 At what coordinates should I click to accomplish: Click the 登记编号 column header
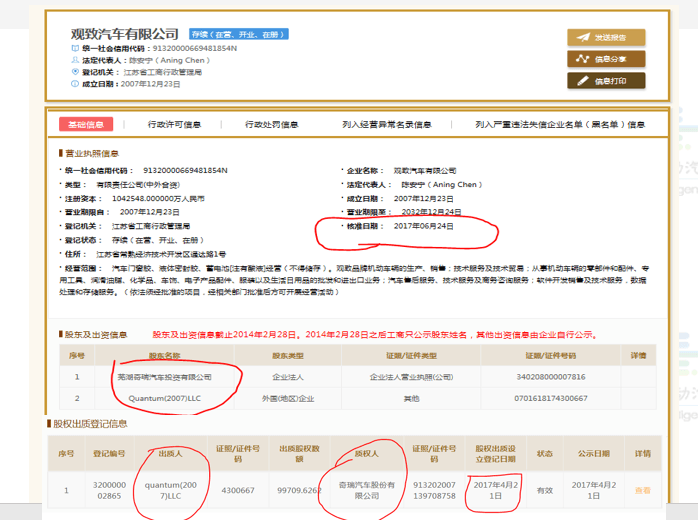tap(109, 454)
